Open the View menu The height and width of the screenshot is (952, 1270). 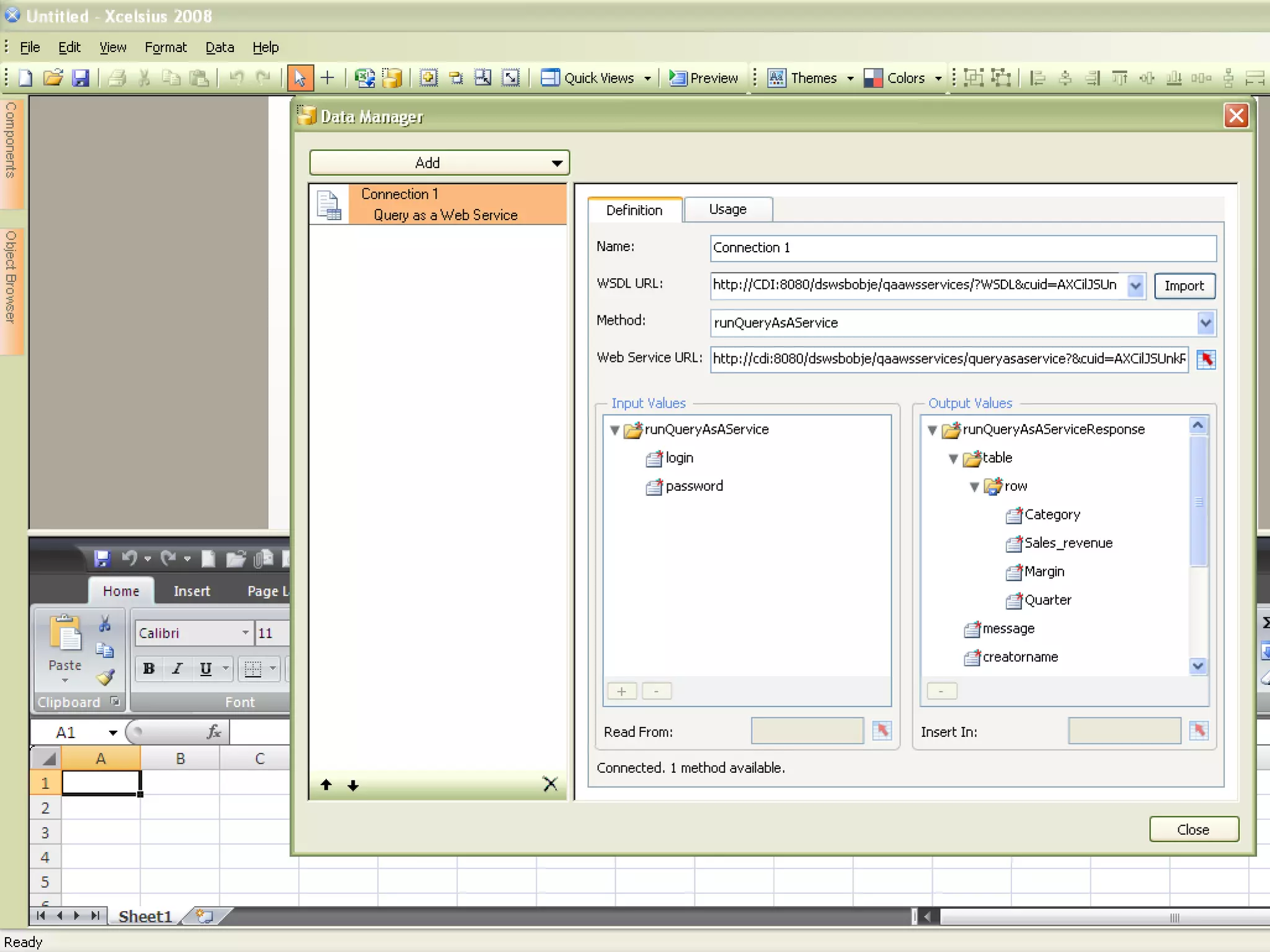click(113, 48)
